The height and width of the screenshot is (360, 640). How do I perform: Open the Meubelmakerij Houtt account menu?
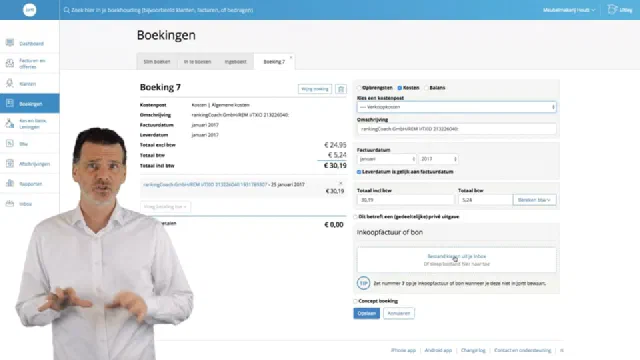[x=569, y=10]
